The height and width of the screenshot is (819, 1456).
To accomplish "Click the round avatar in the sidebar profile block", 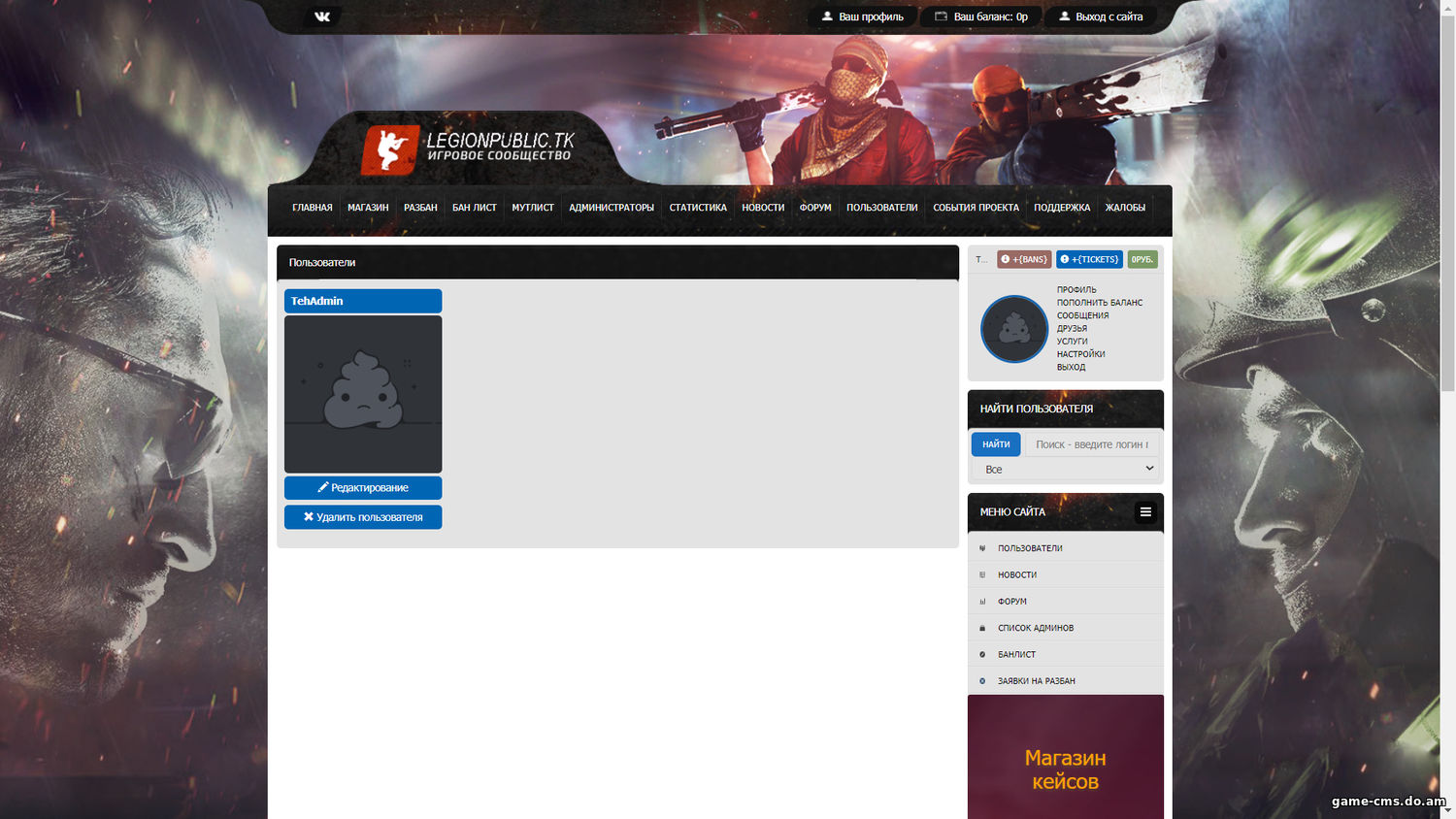I will pos(1014,329).
